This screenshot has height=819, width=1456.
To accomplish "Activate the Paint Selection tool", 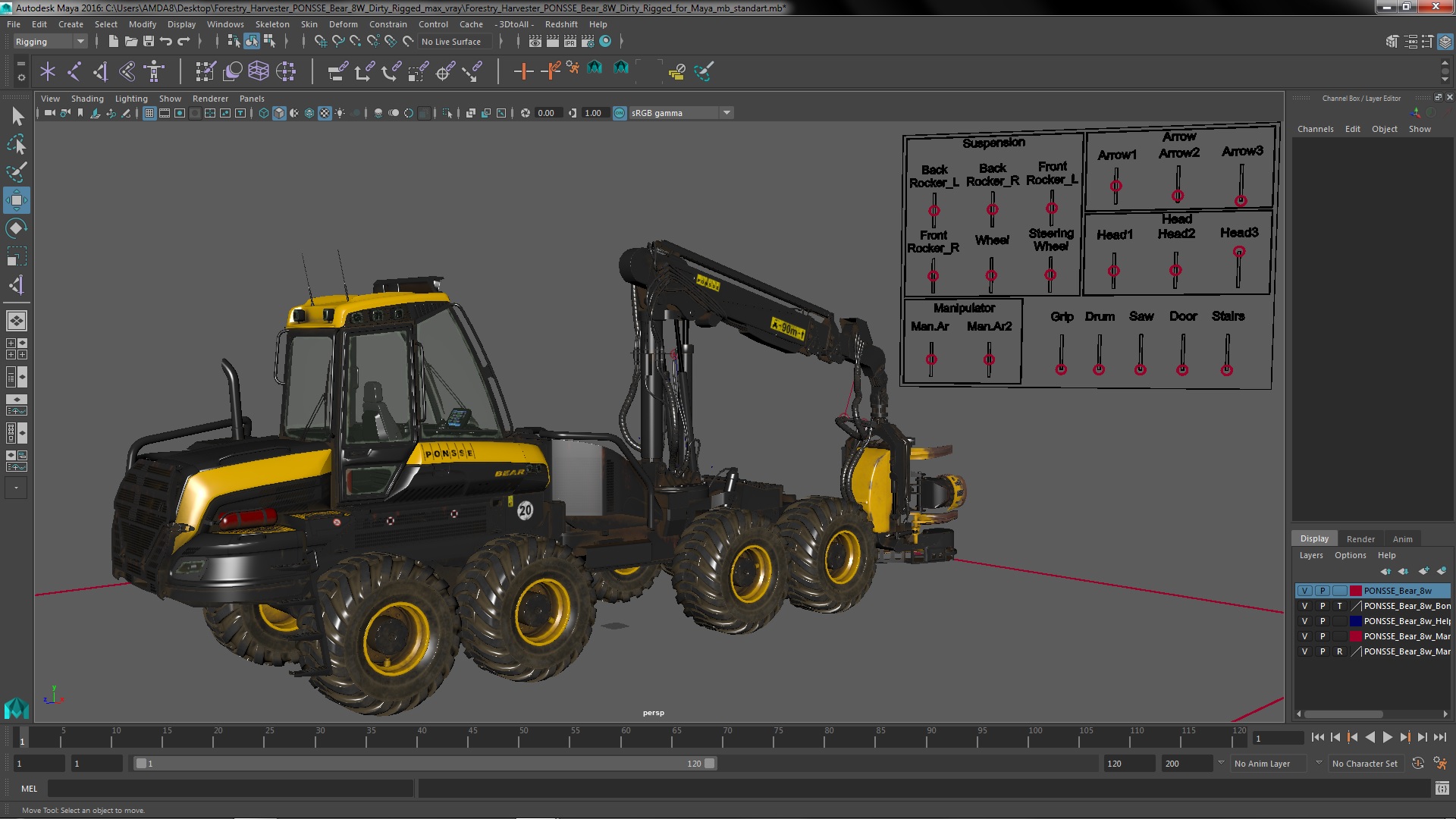I will coord(17,172).
